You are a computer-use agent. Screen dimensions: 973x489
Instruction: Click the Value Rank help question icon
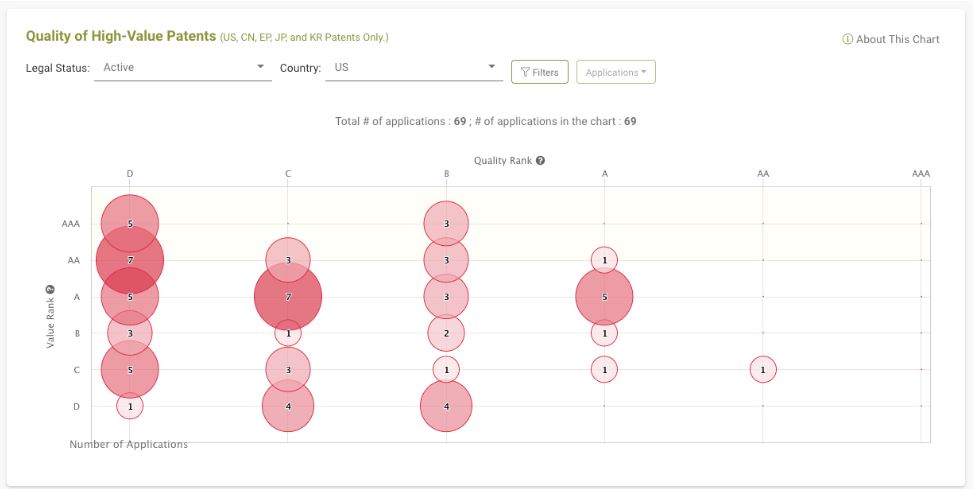[51, 289]
